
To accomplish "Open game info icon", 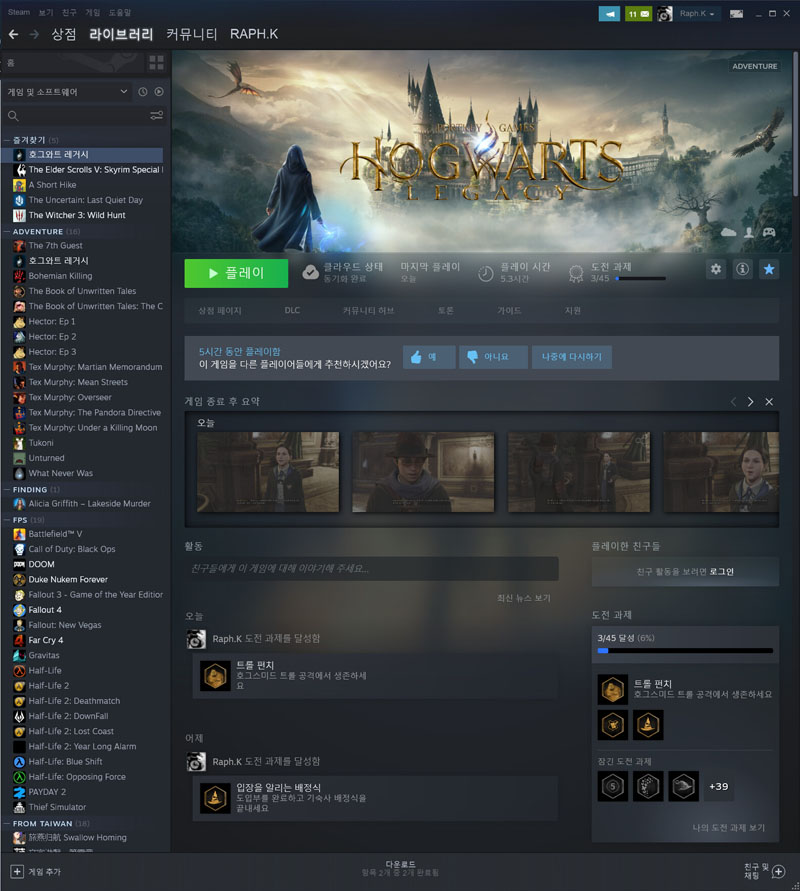I will 743,269.
